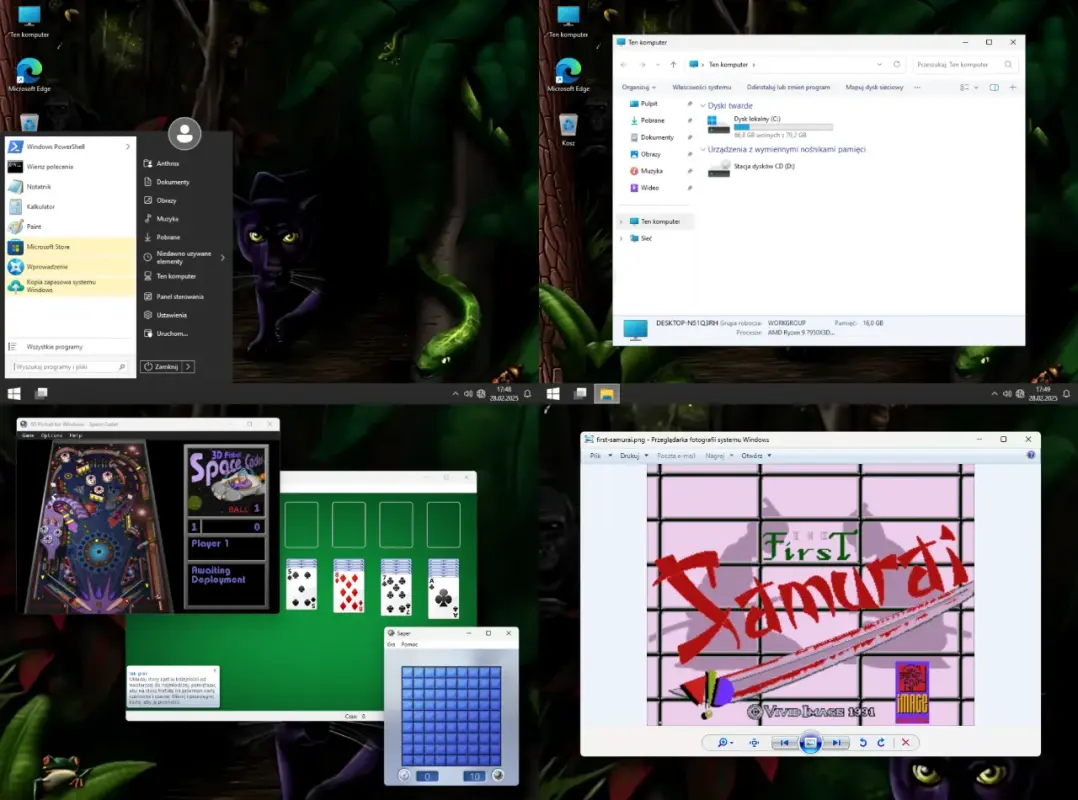The height and width of the screenshot is (800, 1078).
Task: Click the Wyszukaj programy i pliki search field
Action: coord(69,367)
